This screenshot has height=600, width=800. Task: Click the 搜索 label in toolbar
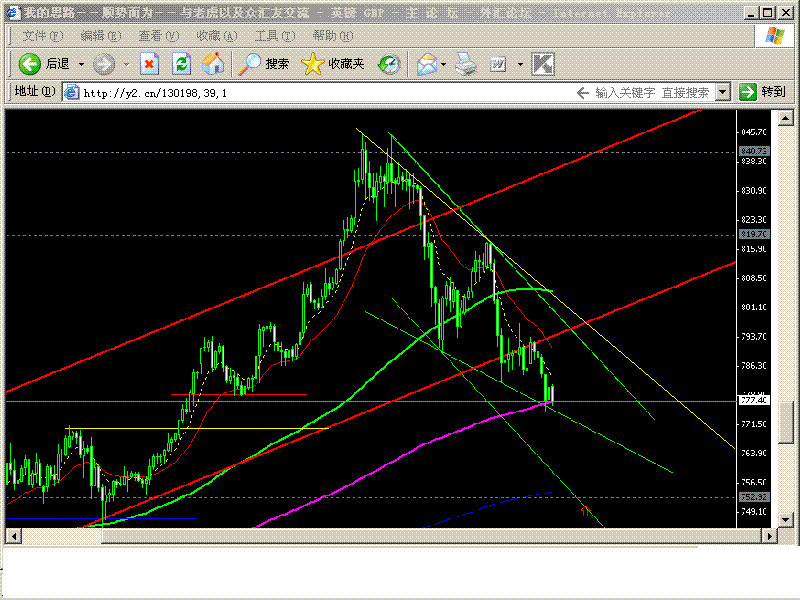[277, 64]
